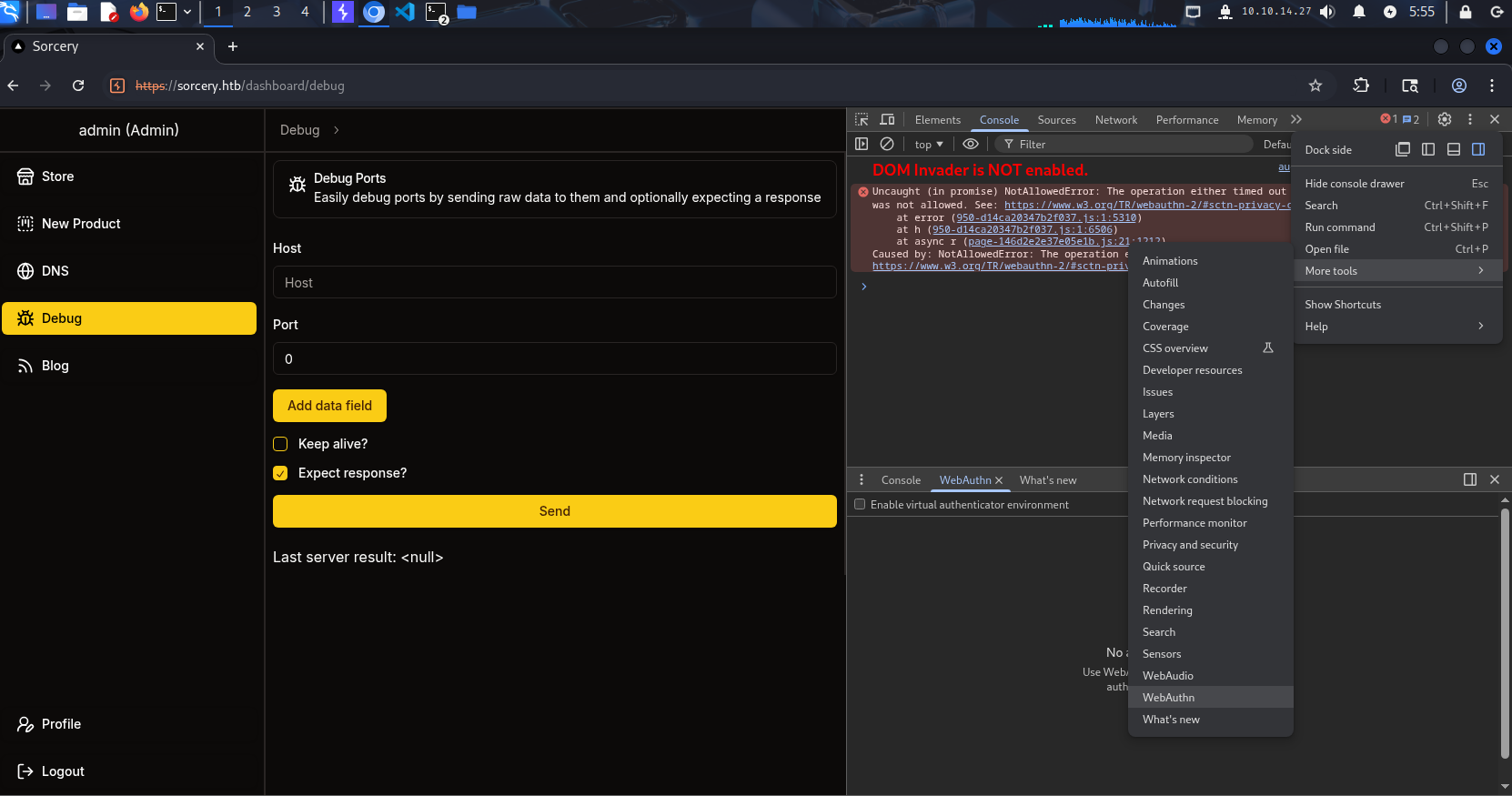This screenshot has width=1512, height=796.
Task: Open the top context dropdown
Action: point(929,145)
